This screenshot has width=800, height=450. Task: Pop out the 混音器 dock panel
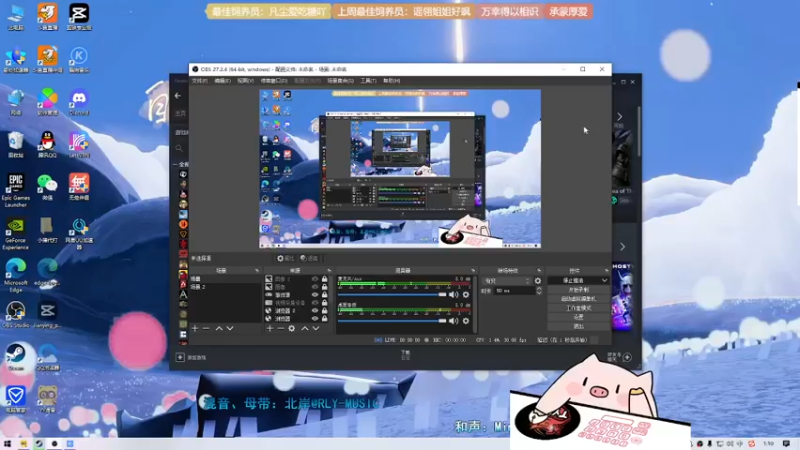tap(473, 270)
